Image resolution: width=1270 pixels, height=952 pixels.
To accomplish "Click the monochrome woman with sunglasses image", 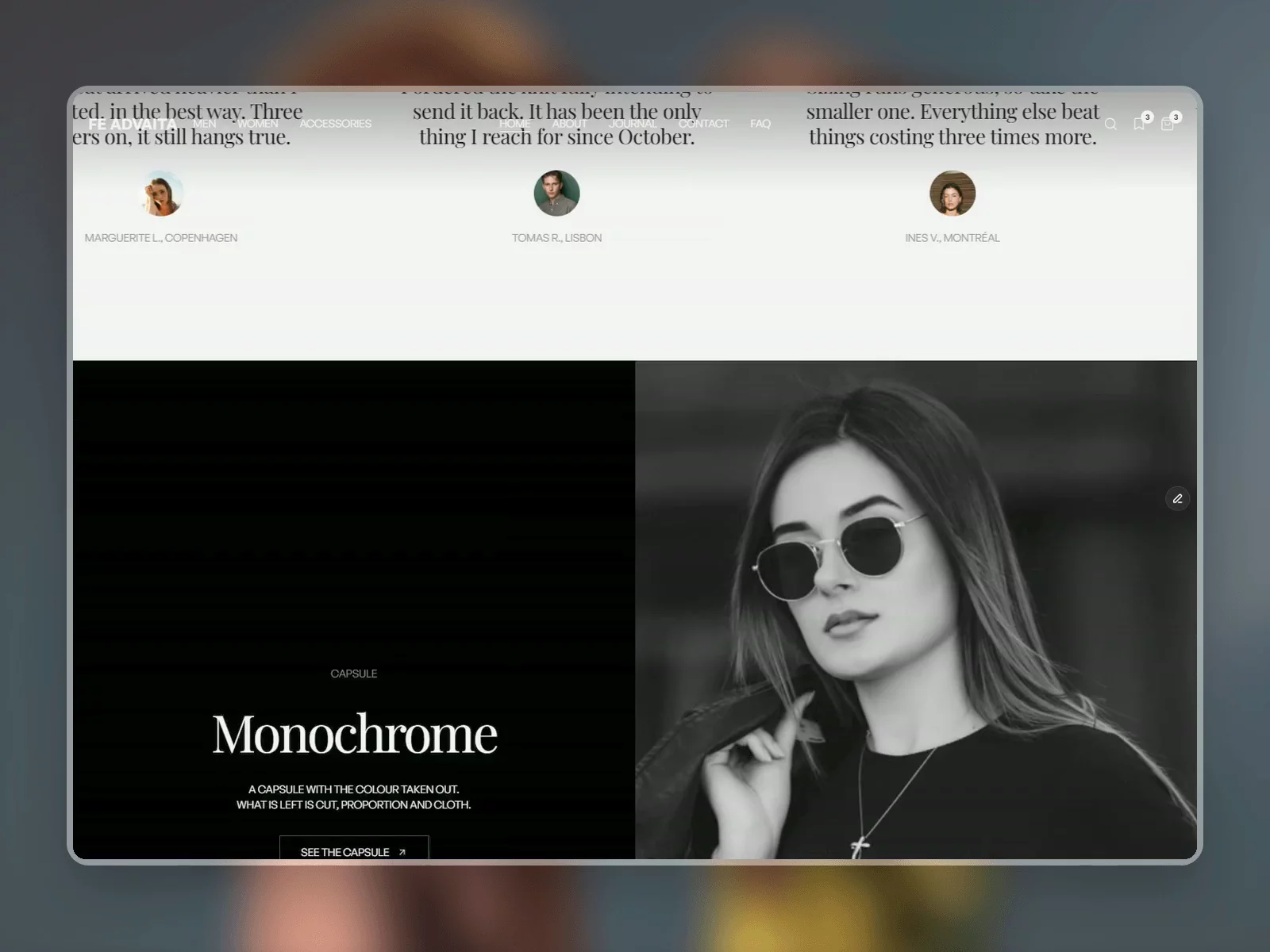I will pyautogui.click(x=916, y=609).
